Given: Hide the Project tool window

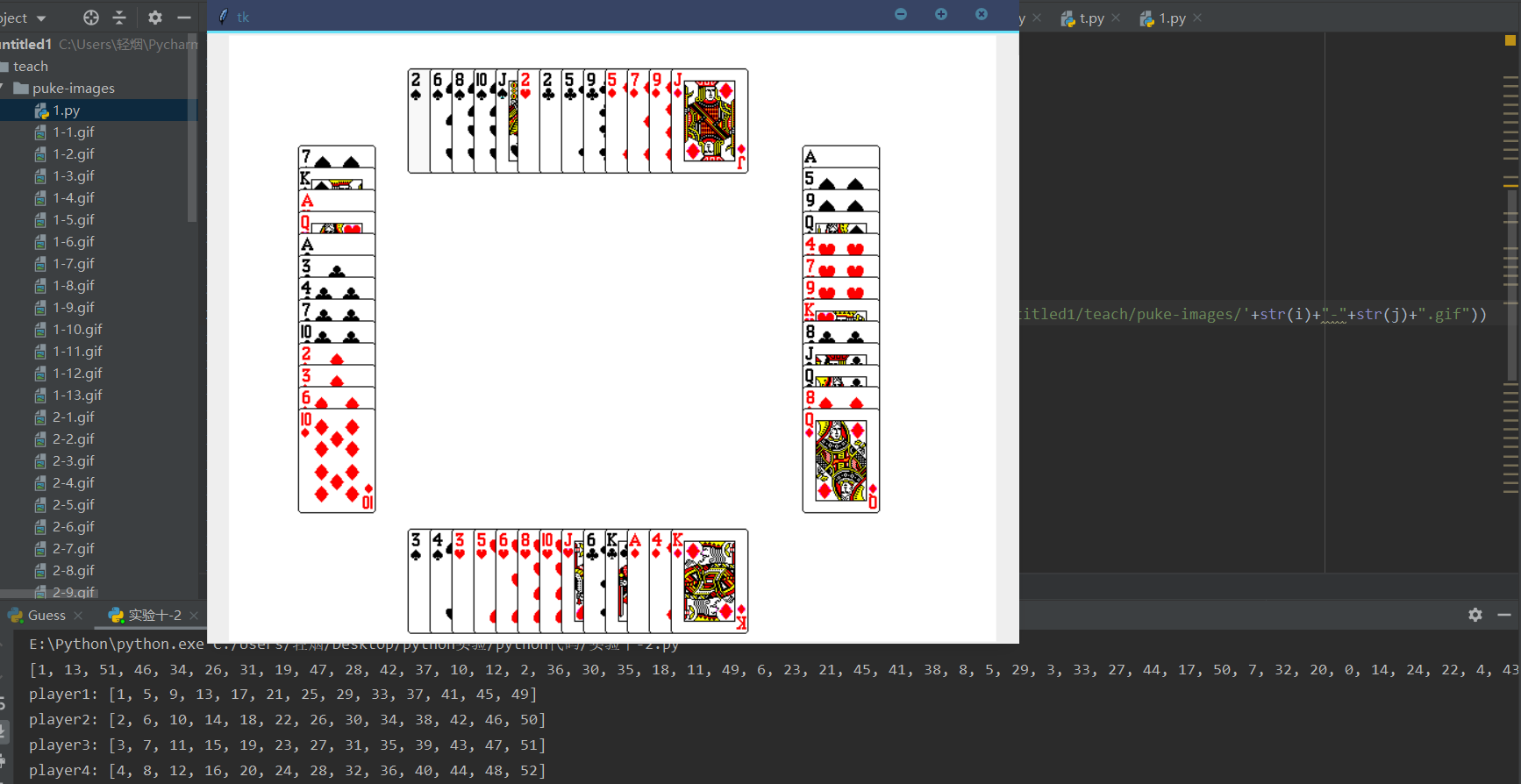Looking at the screenshot, I should (184, 18).
